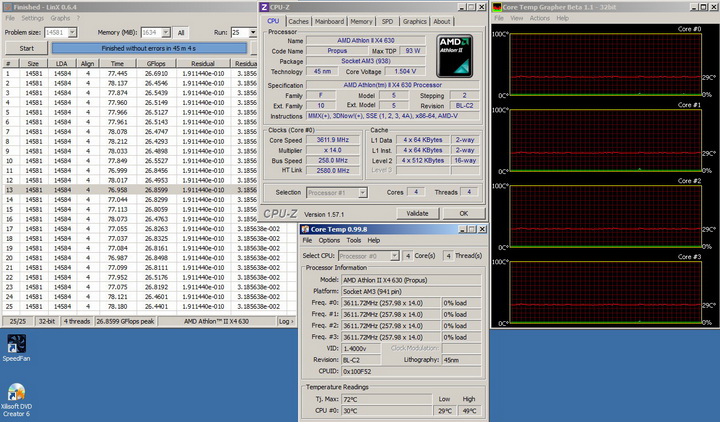Image resolution: width=720 pixels, height=422 pixels.
Task: Switch to the Memory tab in CPU-Z
Action: 361,21
